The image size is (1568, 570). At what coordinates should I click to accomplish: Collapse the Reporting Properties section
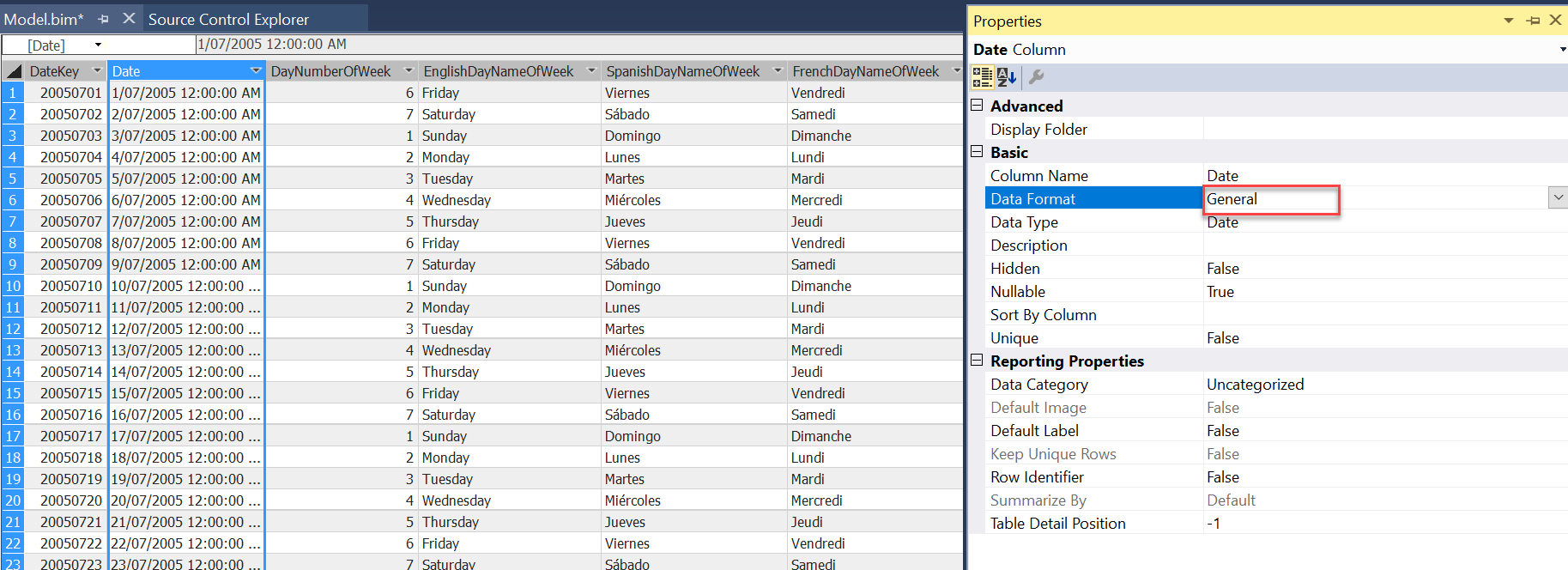tap(977, 360)
